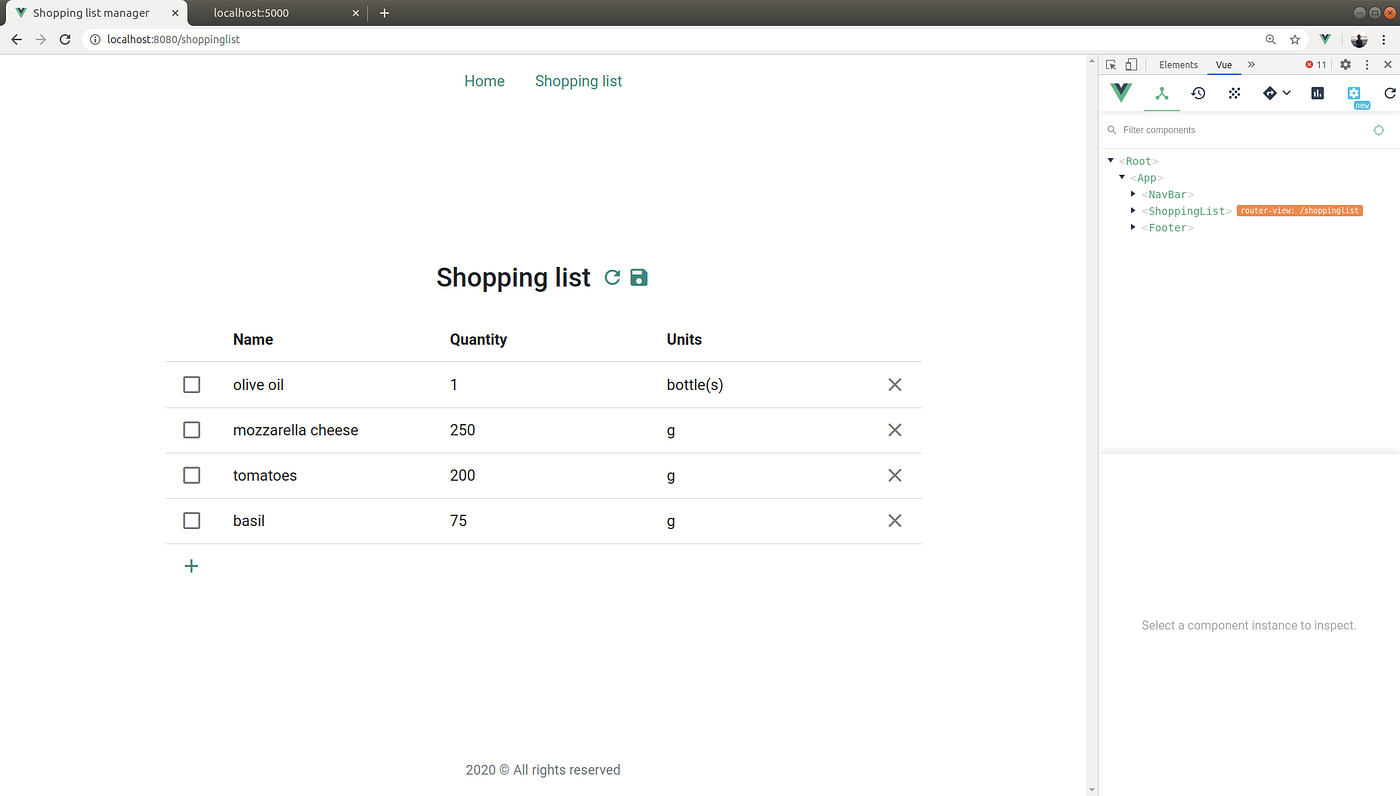Click the router-view /shoppinglist badge
This screenshot has height=796, width=1400.
[1300, 211]
